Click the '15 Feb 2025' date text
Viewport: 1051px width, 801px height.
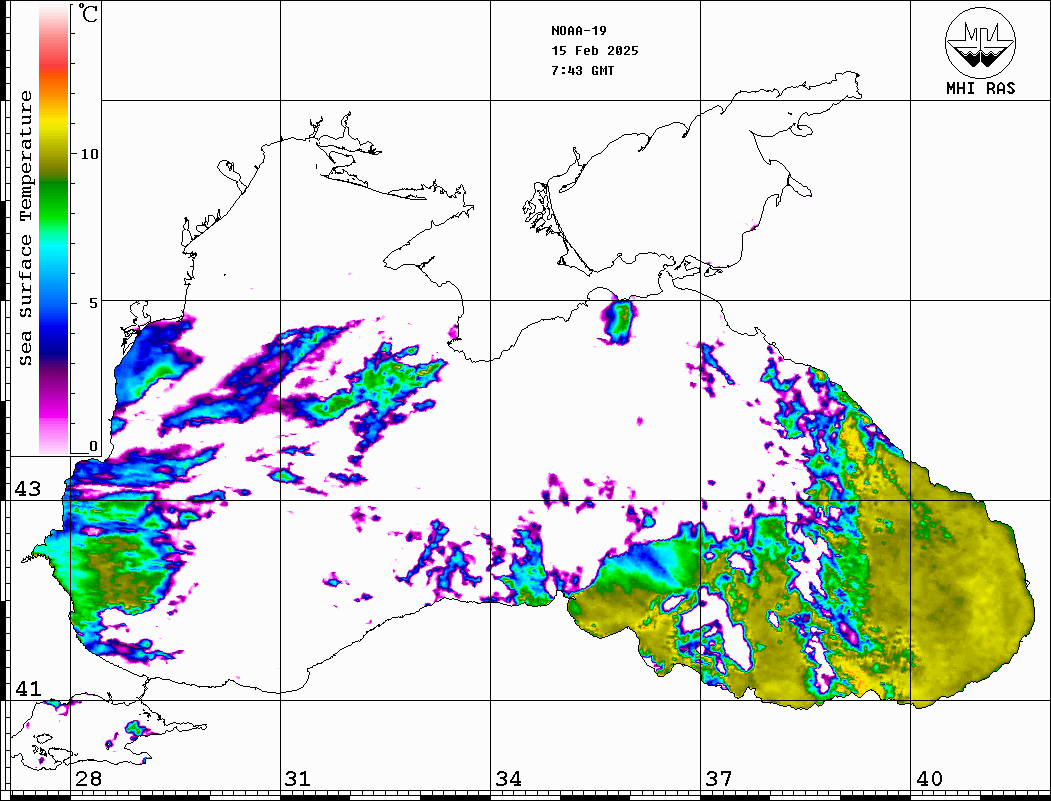tap(595, 51)
